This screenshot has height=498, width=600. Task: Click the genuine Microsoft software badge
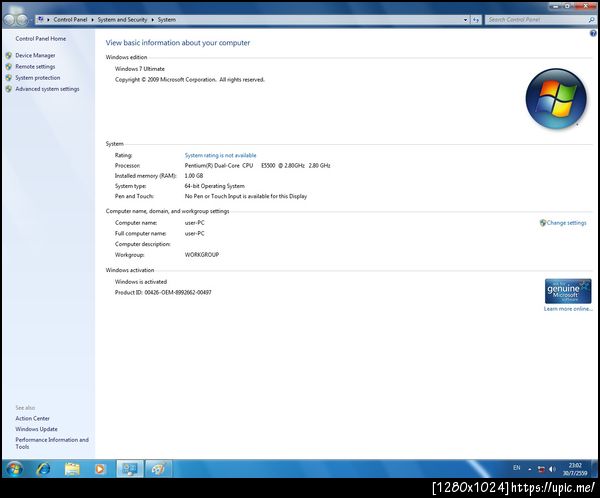(568, 291)
